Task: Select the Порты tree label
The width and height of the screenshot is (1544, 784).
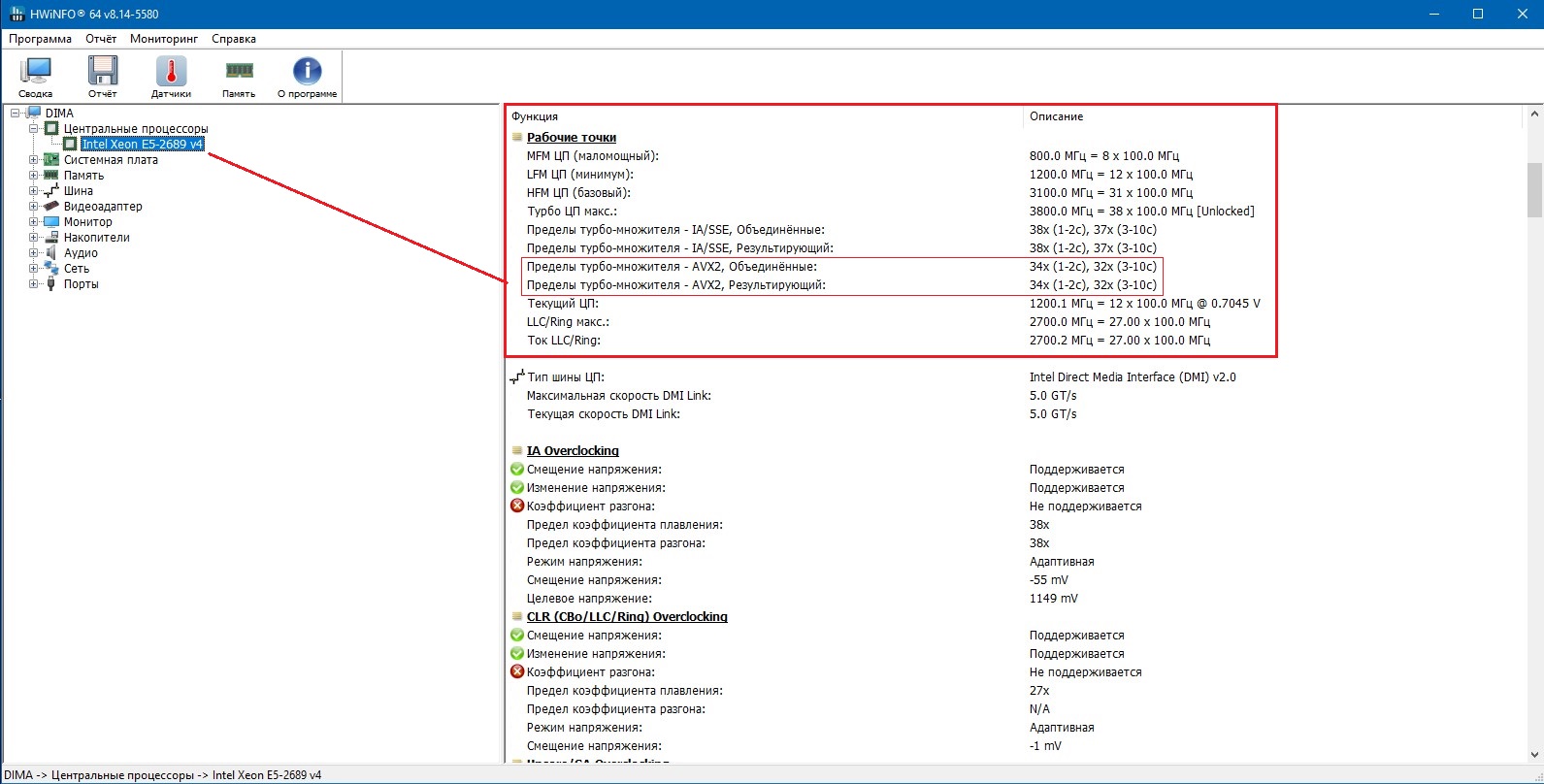Action: [x=82, y=283]
